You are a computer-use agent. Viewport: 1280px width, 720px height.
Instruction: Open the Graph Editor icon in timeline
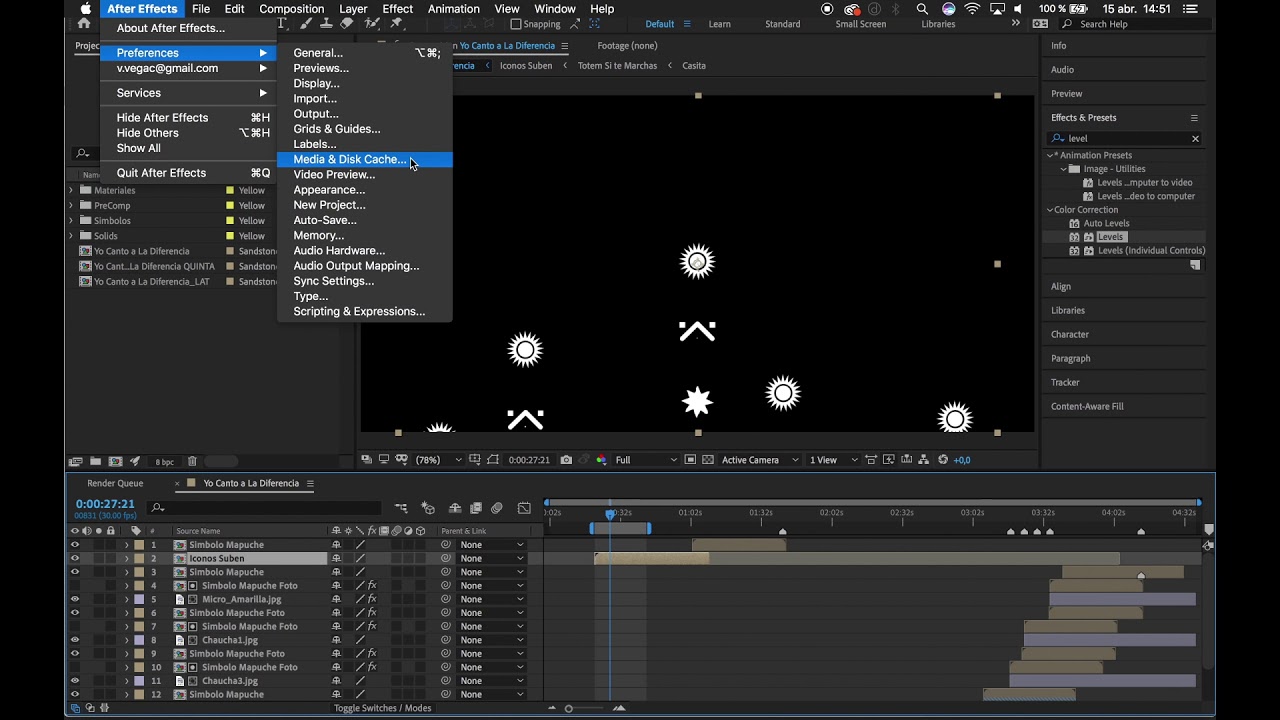coord(524,508)
